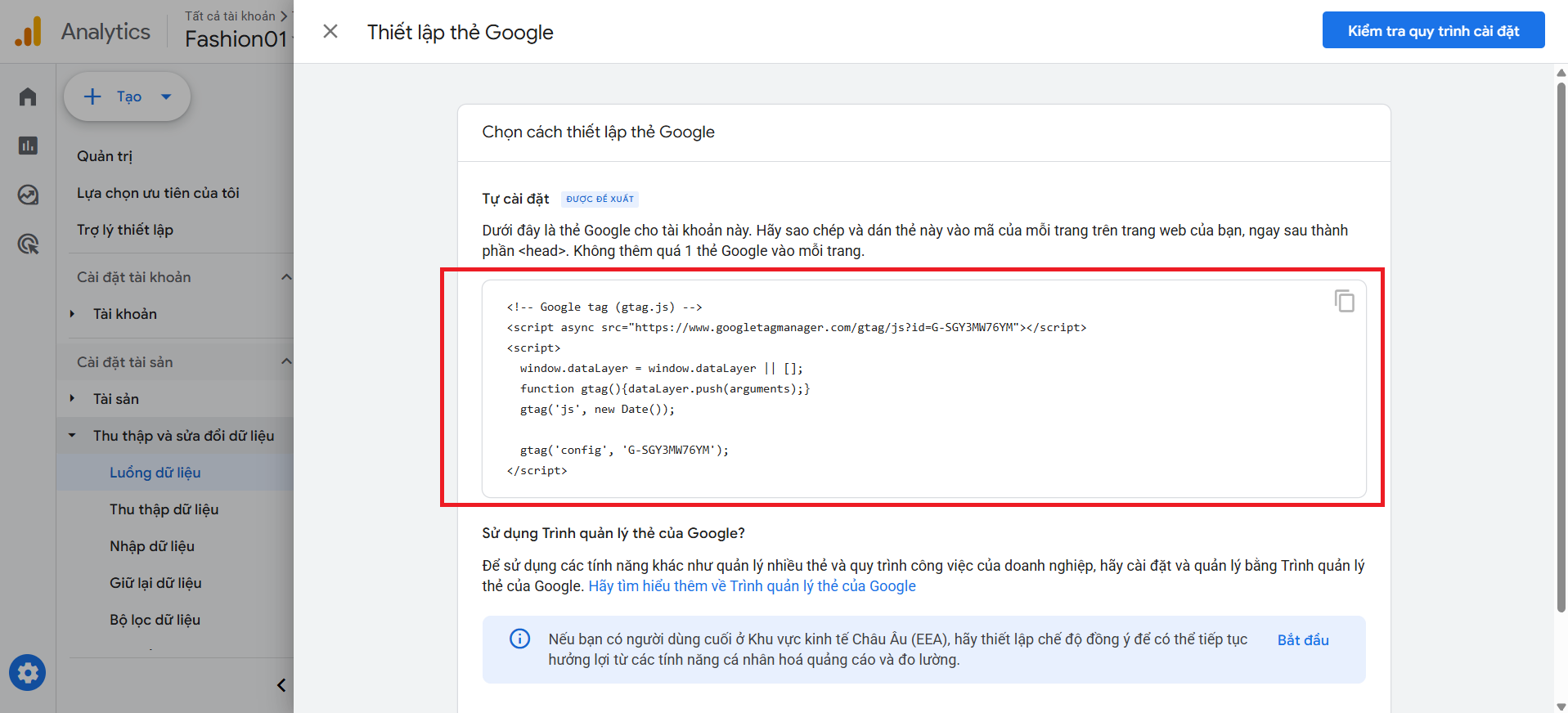Close the Thiết lập thẻ Google panel
Image resolution: width=1568 pixels, height=713 pixels.
[330, 32]
